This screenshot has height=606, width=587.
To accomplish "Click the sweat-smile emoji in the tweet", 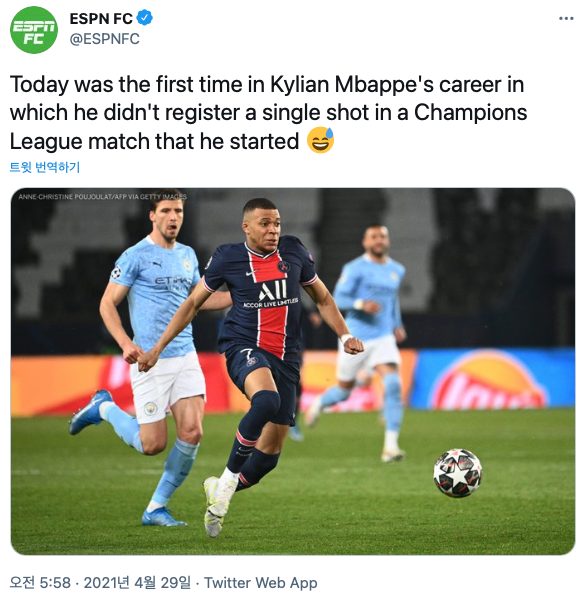I will (320, 140).
